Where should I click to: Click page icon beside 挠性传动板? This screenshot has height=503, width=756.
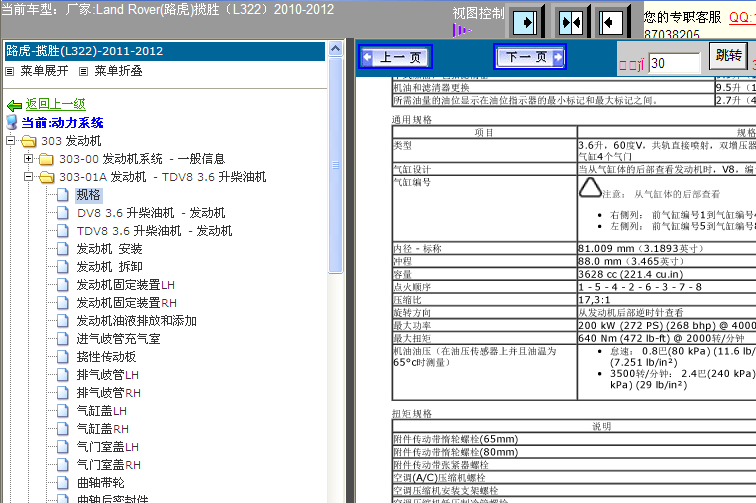click(63, 357)
